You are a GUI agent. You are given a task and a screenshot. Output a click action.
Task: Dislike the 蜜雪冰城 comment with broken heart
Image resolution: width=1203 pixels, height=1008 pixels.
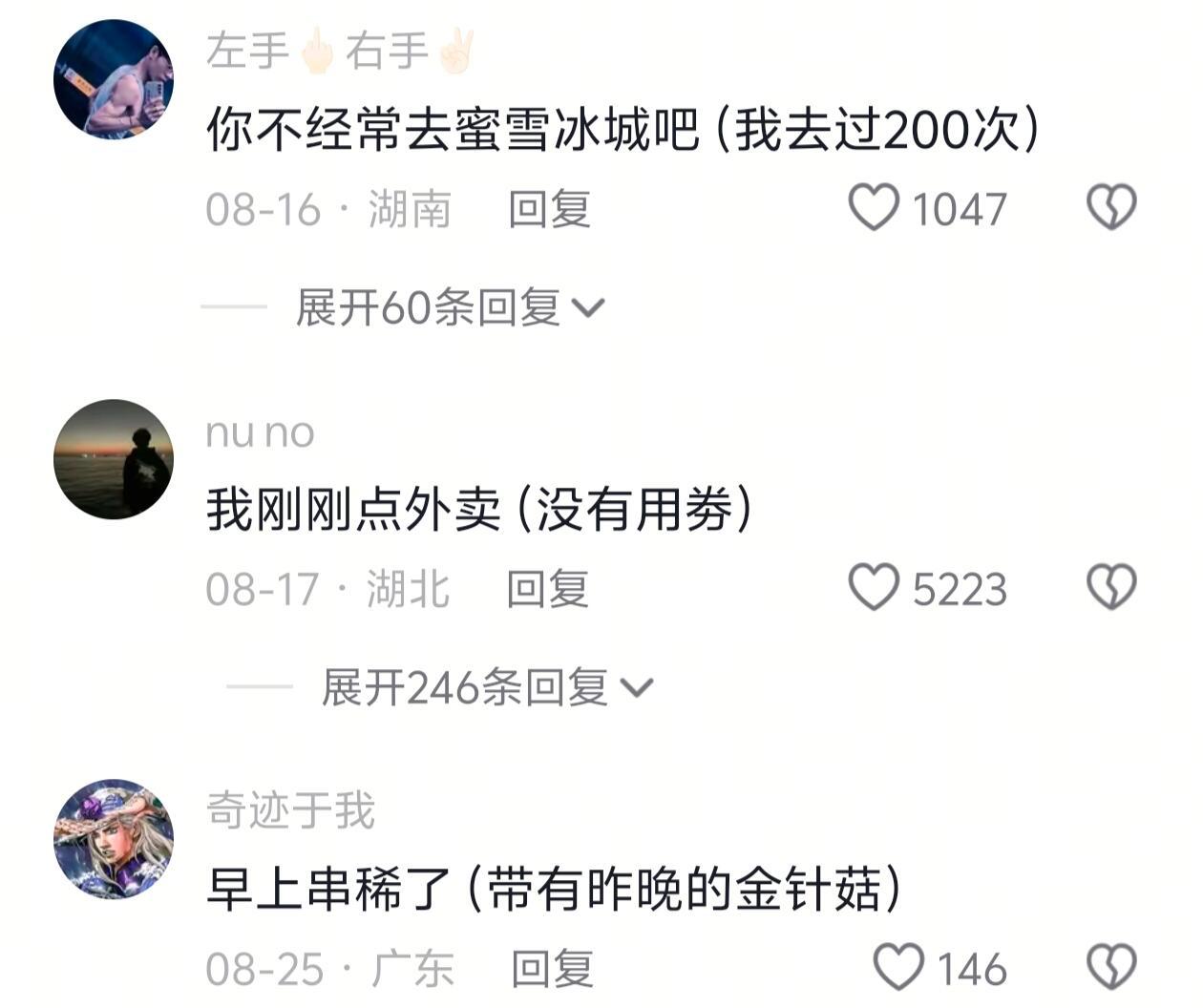(1112, 207)
